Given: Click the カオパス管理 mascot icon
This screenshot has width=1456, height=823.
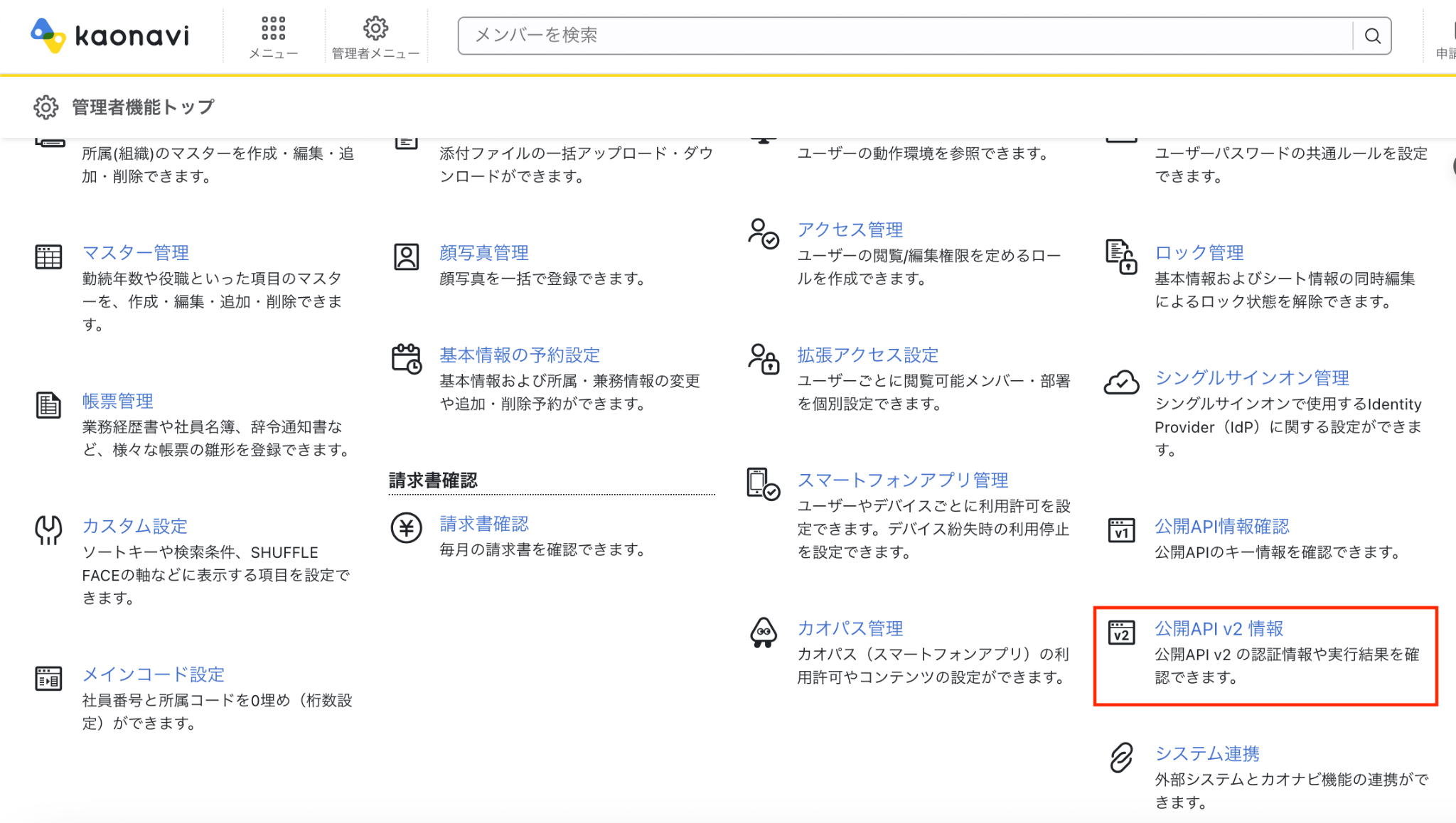Looking at the screenshot, I should tap(764, 632).
